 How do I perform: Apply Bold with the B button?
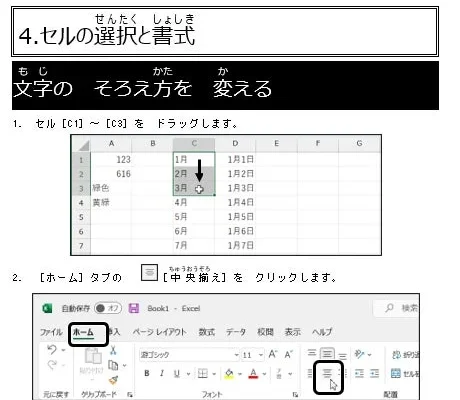[147, 373]
